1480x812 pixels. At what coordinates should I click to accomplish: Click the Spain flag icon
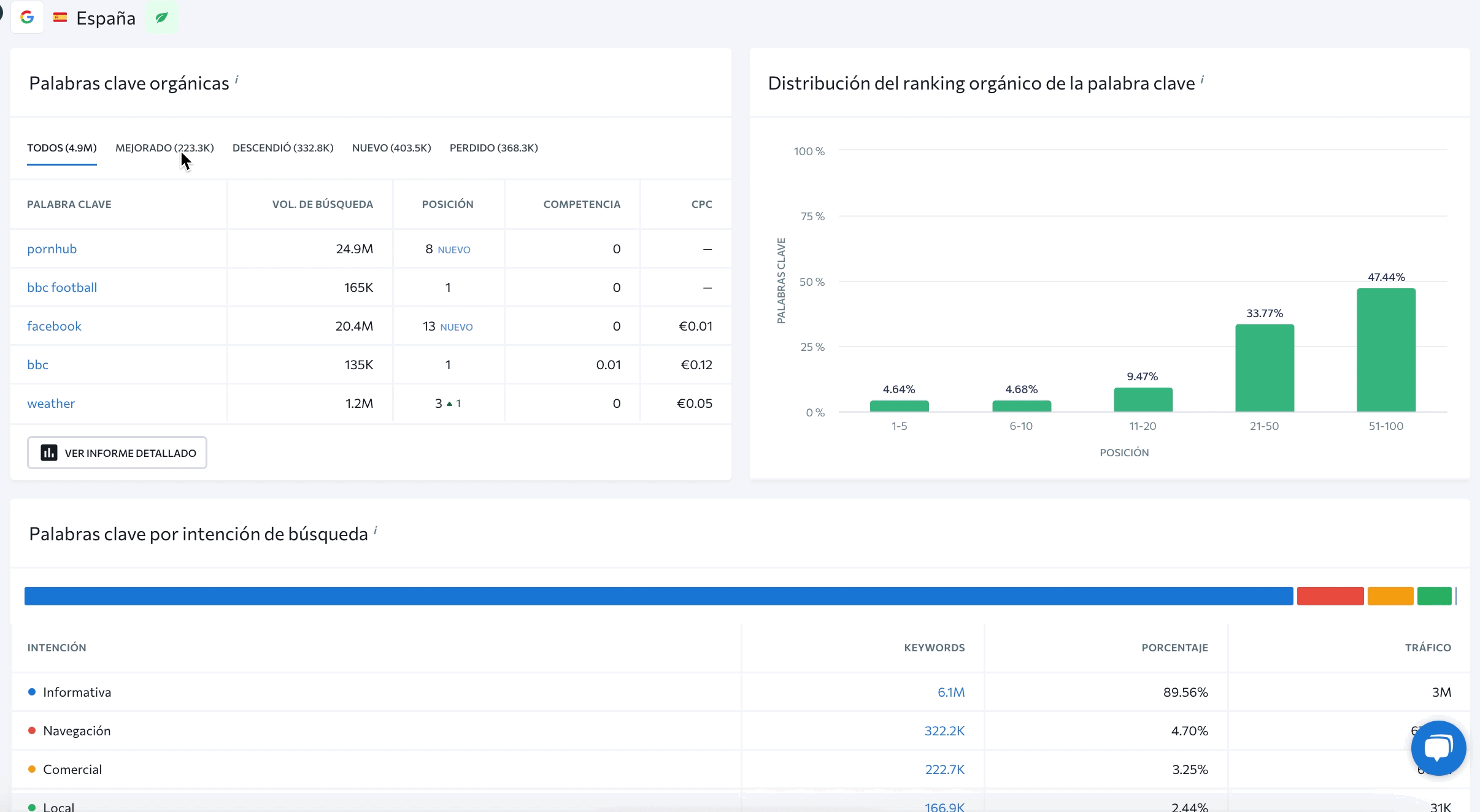click(60, 18)
